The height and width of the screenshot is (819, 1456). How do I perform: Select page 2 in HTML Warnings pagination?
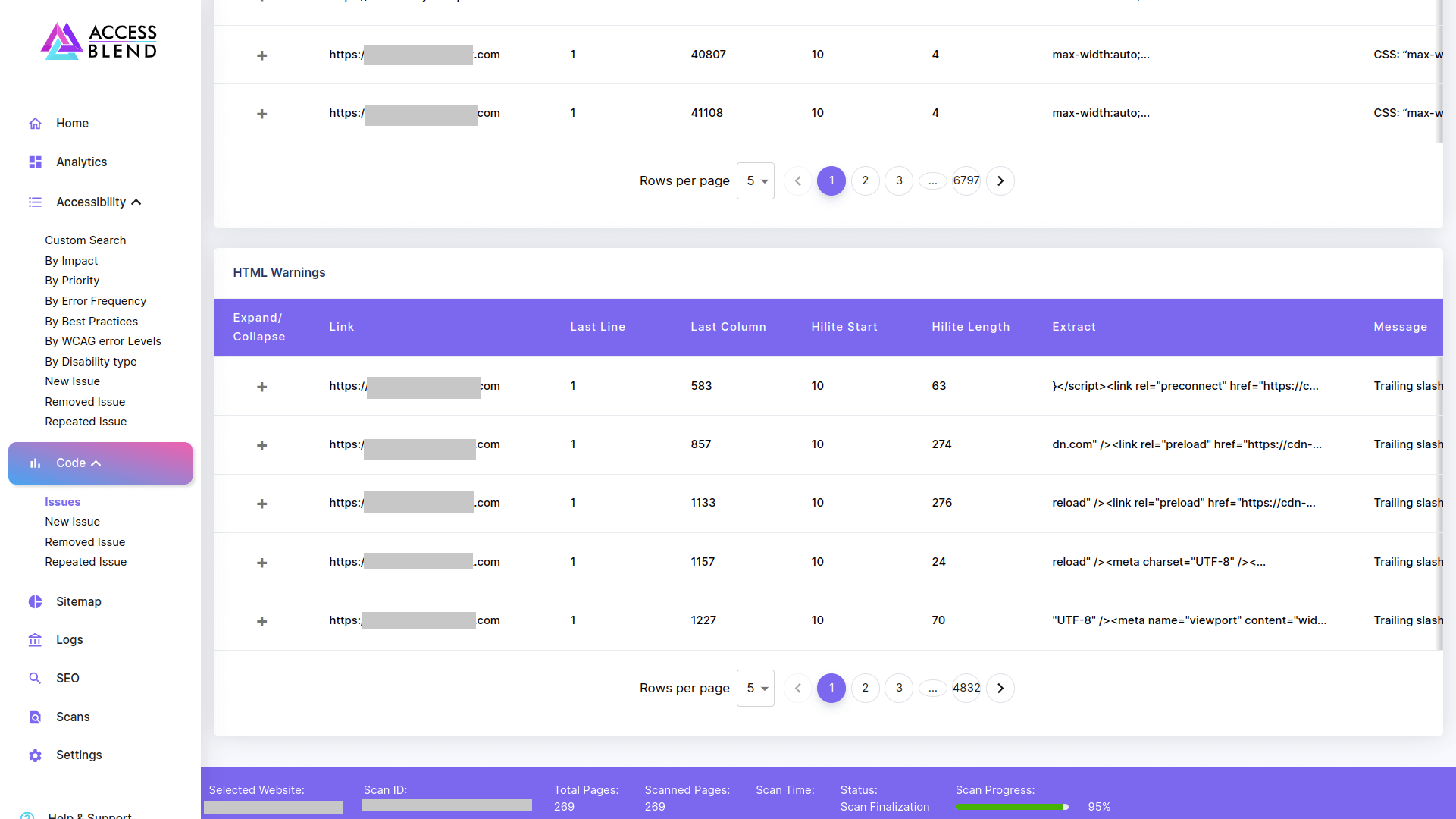(866, 689)
